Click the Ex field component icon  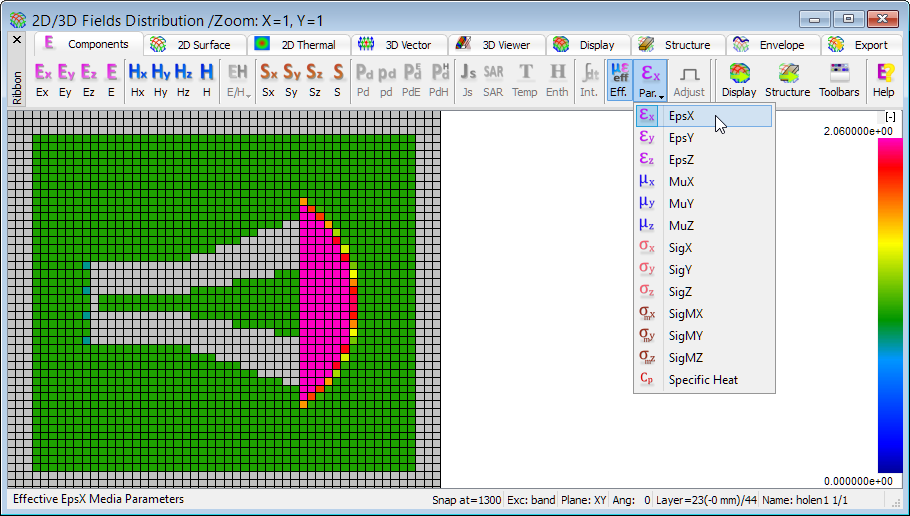click(43, 79)
